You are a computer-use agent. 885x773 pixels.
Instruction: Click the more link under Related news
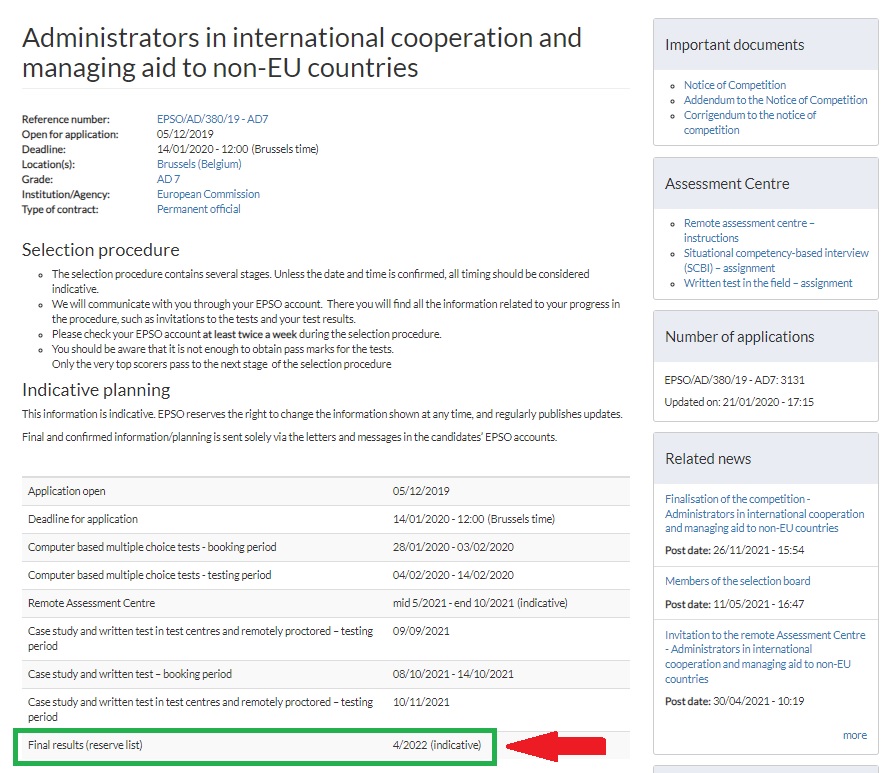[854, 735]
